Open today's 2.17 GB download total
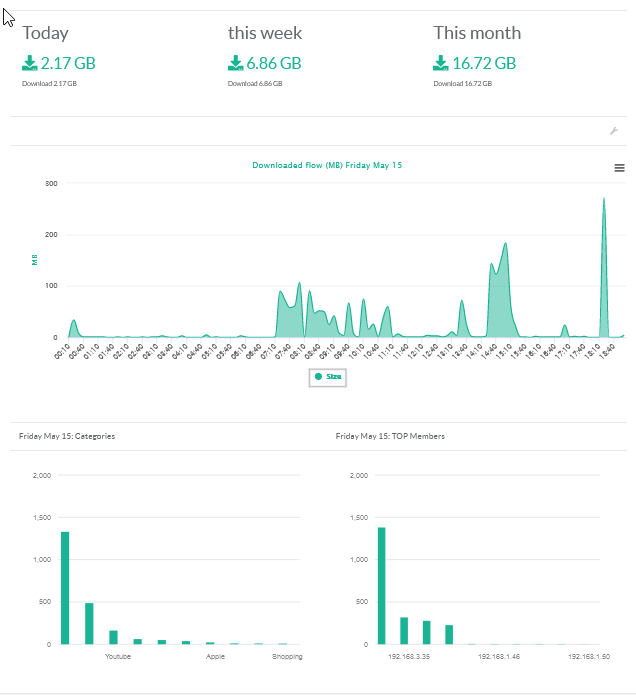The width and height of the screenshot is (636, 695). pos(68,64)
